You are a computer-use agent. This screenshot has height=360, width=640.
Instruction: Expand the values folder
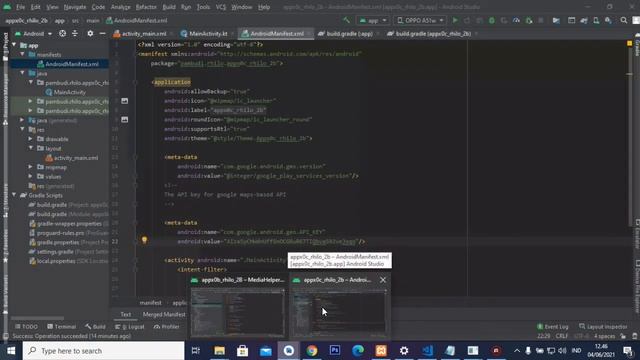(31, 177)
